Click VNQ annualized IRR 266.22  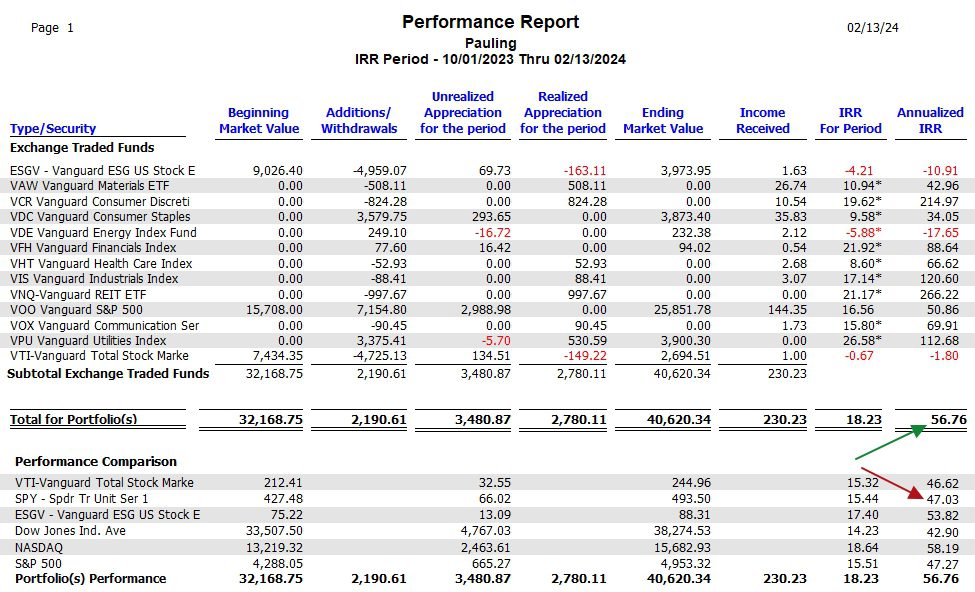pos(939,294)
